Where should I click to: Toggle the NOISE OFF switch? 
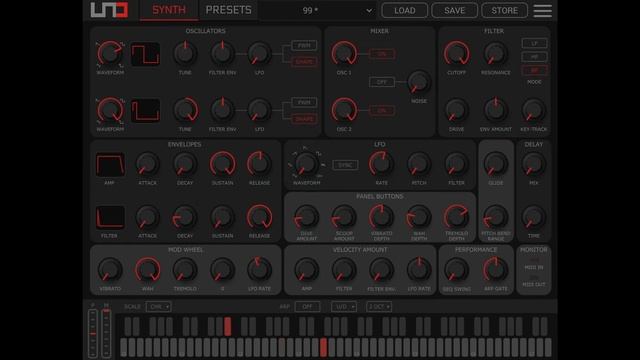[x=382, y=82]
